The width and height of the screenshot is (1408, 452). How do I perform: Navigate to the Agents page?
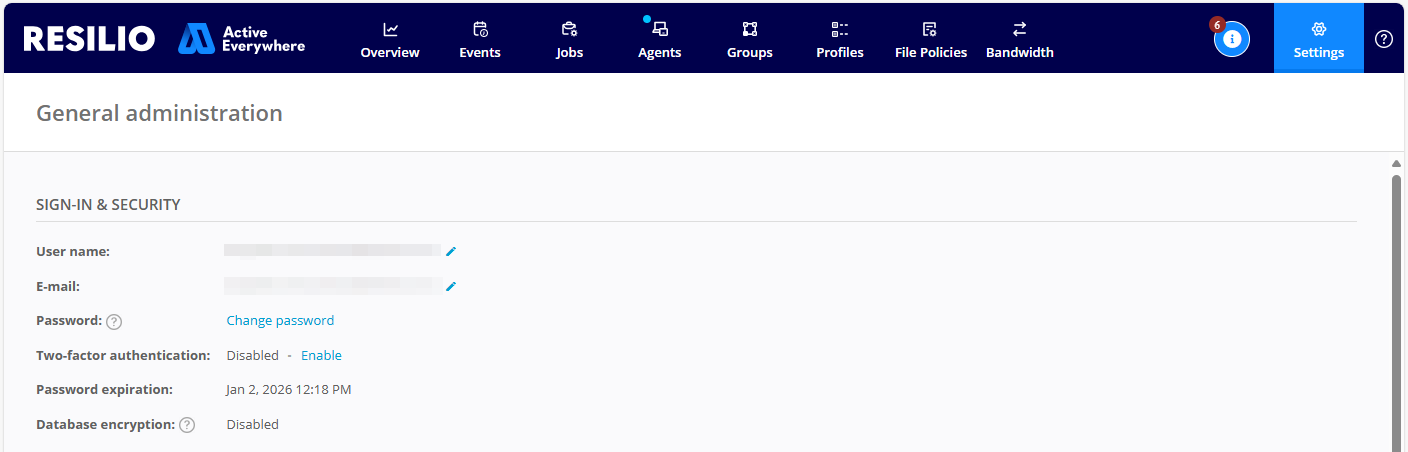(x=660, y=40)
